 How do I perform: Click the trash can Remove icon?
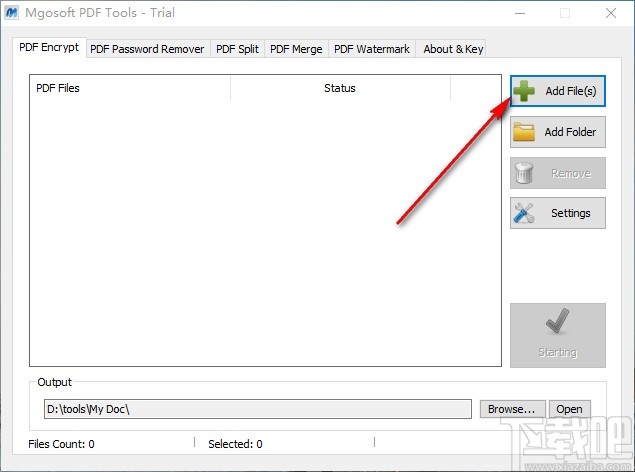click(x=524, y=173)
